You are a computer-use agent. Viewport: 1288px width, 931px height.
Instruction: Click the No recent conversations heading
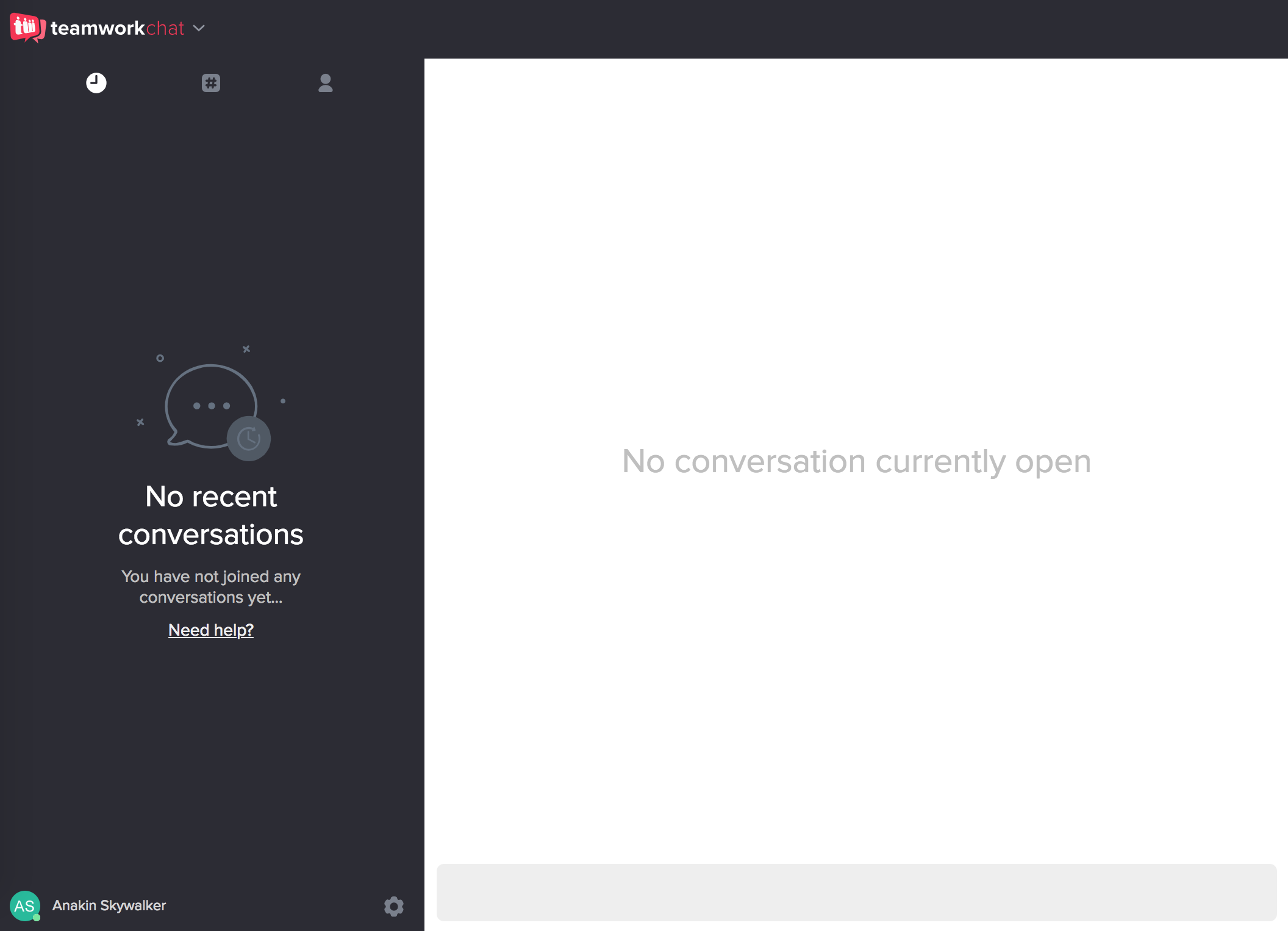point(211,516)
